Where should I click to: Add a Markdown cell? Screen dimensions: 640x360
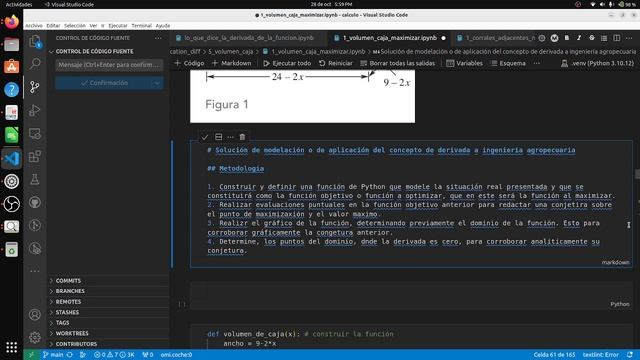click(231, 63)
